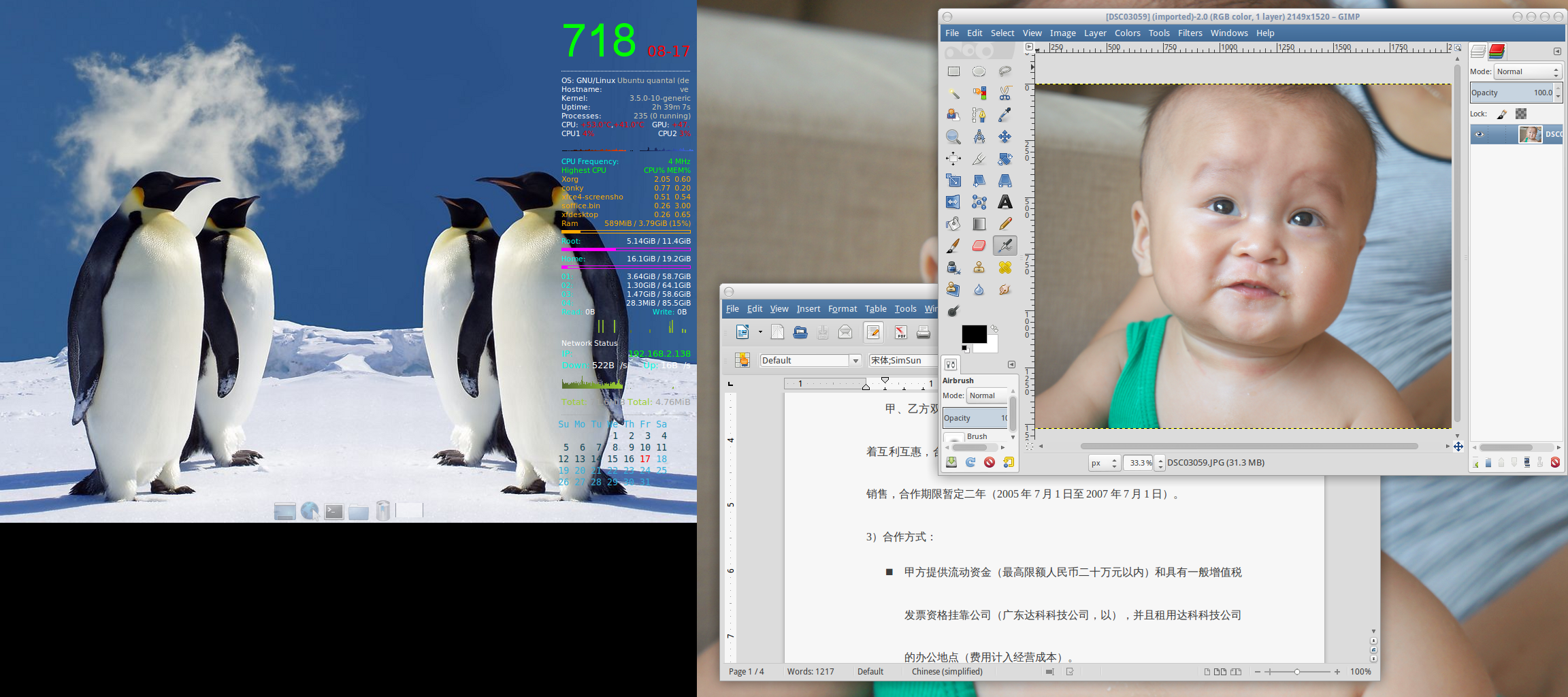Viewport: 1568px width, 697px height.
Task: Click trash icon in desktop dock
Action: click(383, 510)
